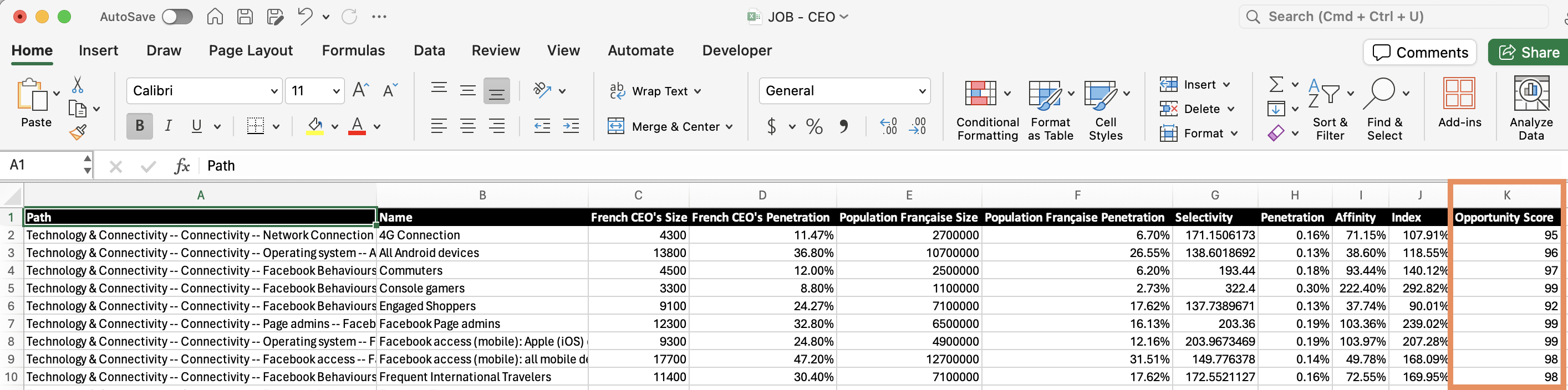Open the Insert tab
This screenshot has height=390, width=1568.
[x=99, y=50]
